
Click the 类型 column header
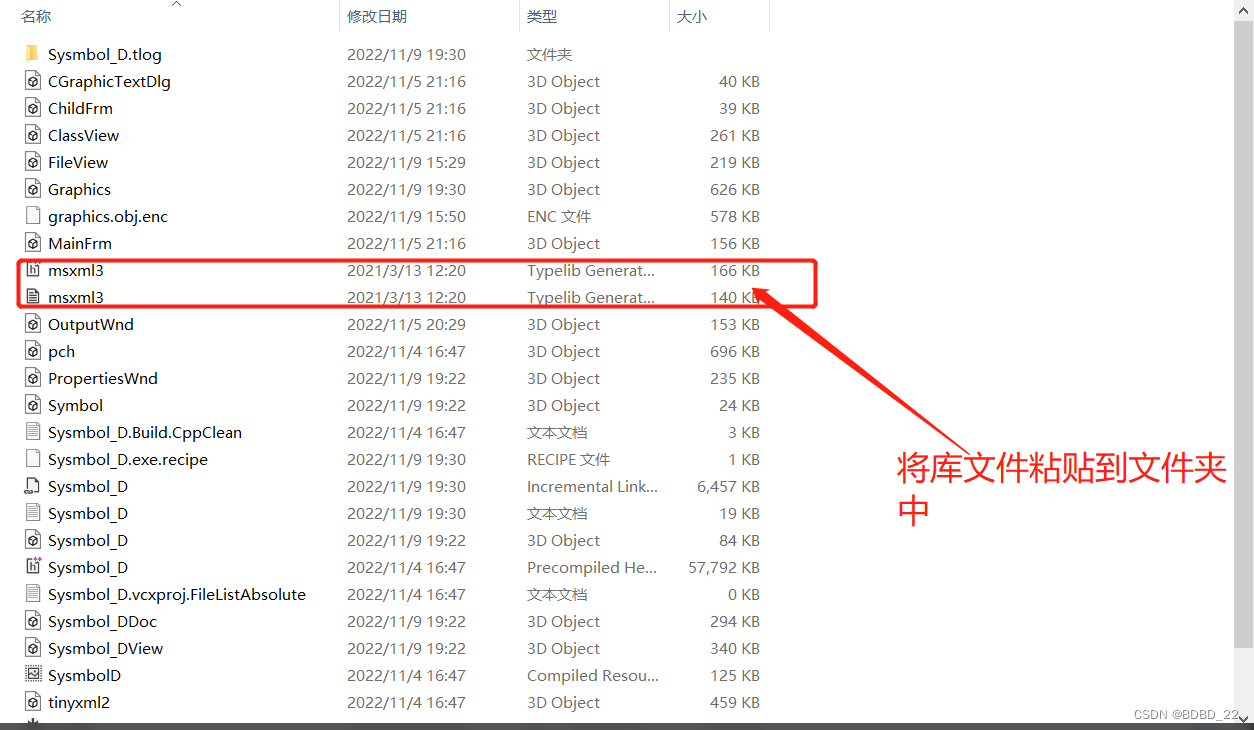(545, 17)
